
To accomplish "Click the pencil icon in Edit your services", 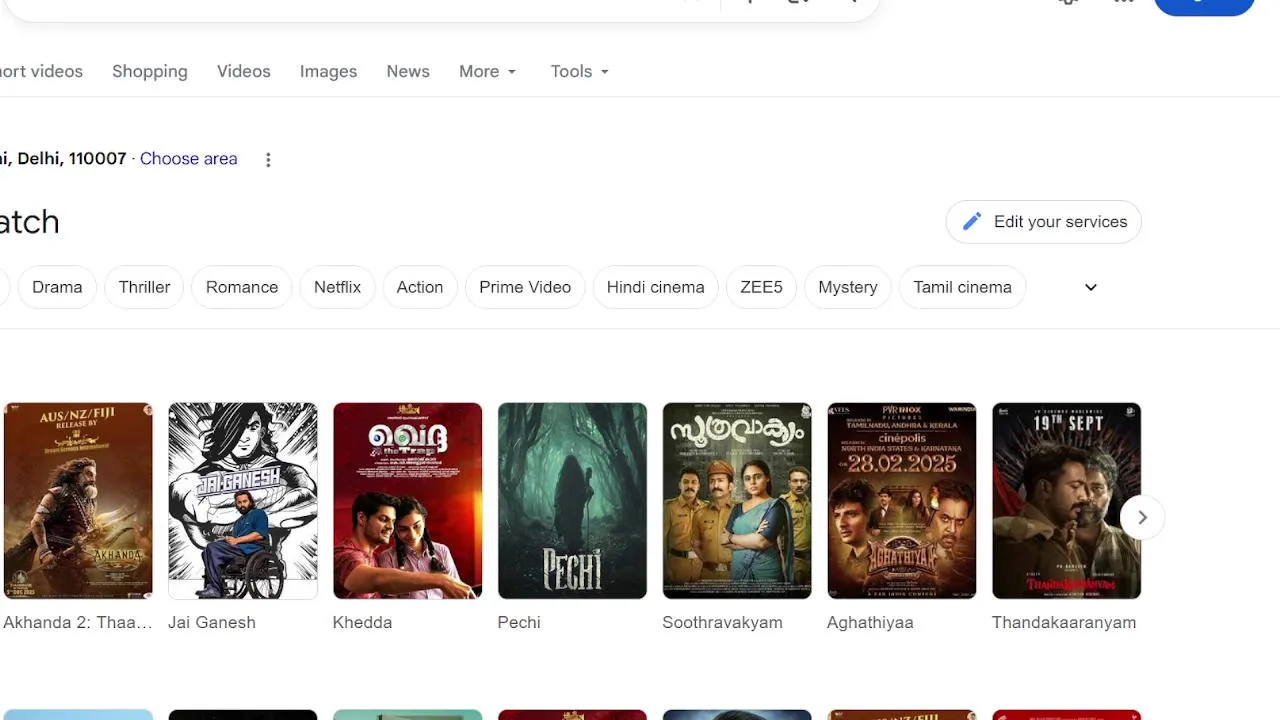I will click(972, 222).
